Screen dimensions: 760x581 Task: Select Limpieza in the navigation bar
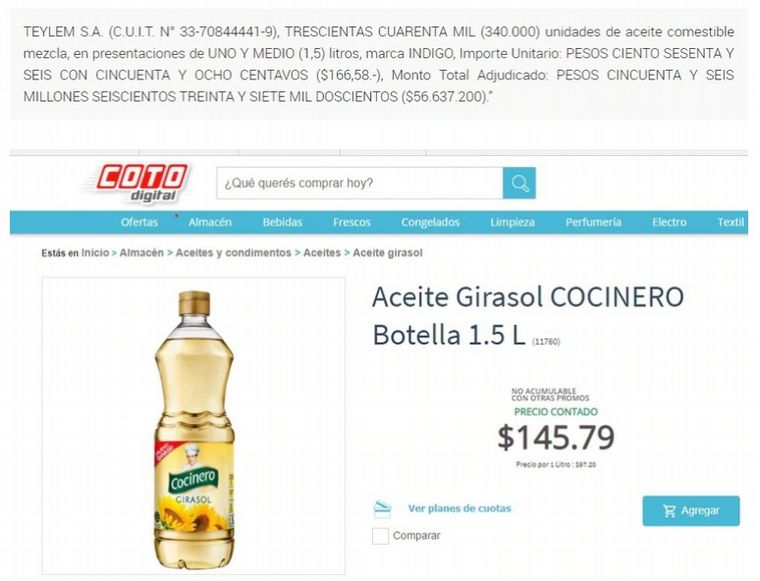pyautogui.click(x=512, y=222)
